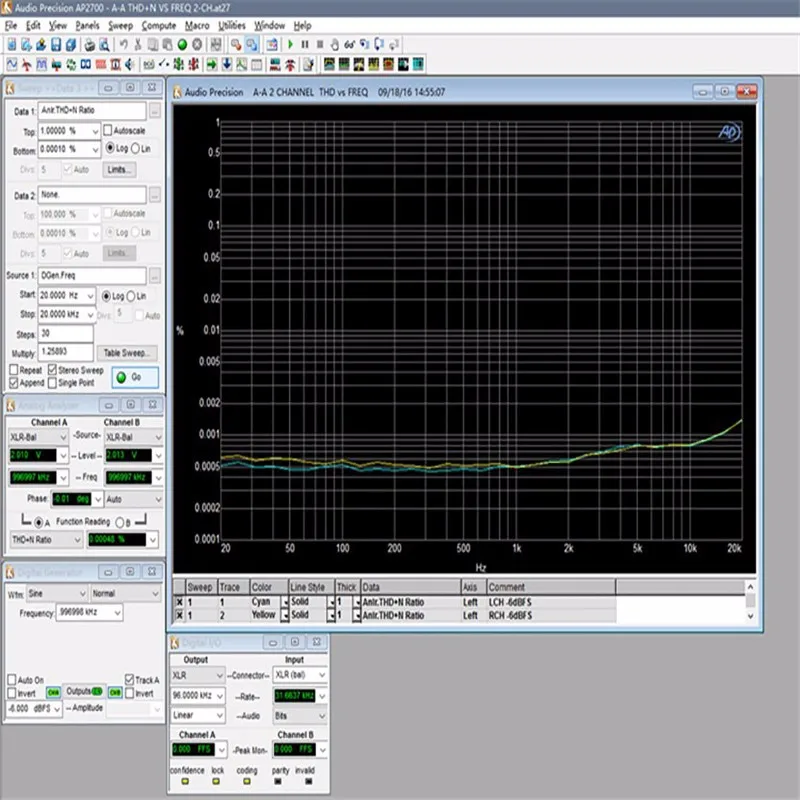Click the green right-arrow icon in second toolbar
Screen dimensions: 800x800
click(212, 64)
